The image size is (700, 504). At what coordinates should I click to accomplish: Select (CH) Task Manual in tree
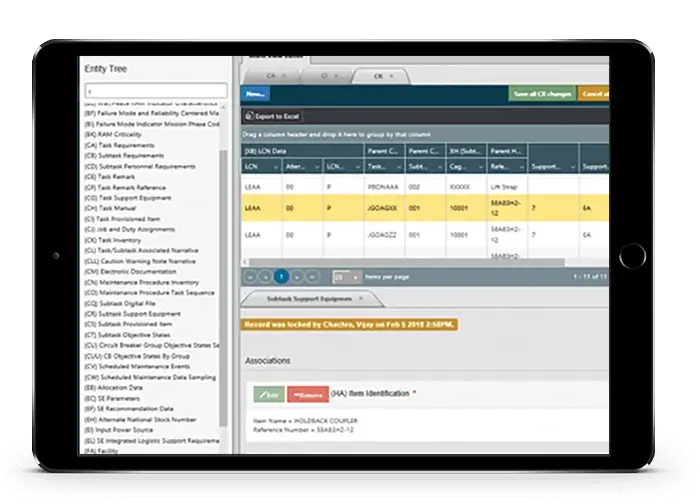[x=110, y=208]
